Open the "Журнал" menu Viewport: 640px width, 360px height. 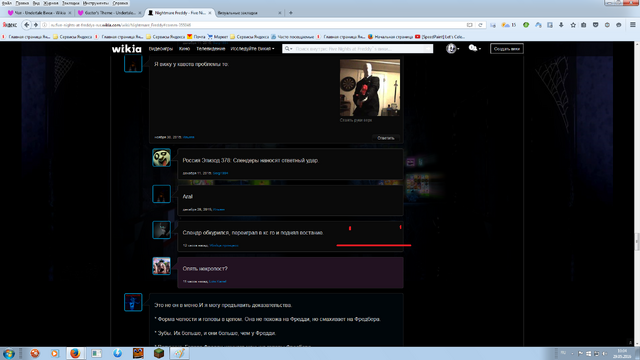coord(51,3)
